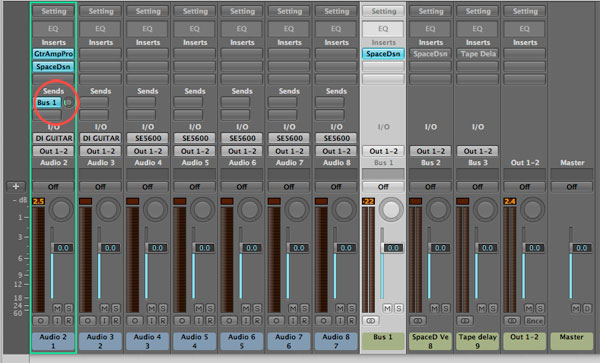Viewport: 600px width, 363px height.
Task: Click peak level display 2.4 on Out 1-2
Action: click(510, 201)
